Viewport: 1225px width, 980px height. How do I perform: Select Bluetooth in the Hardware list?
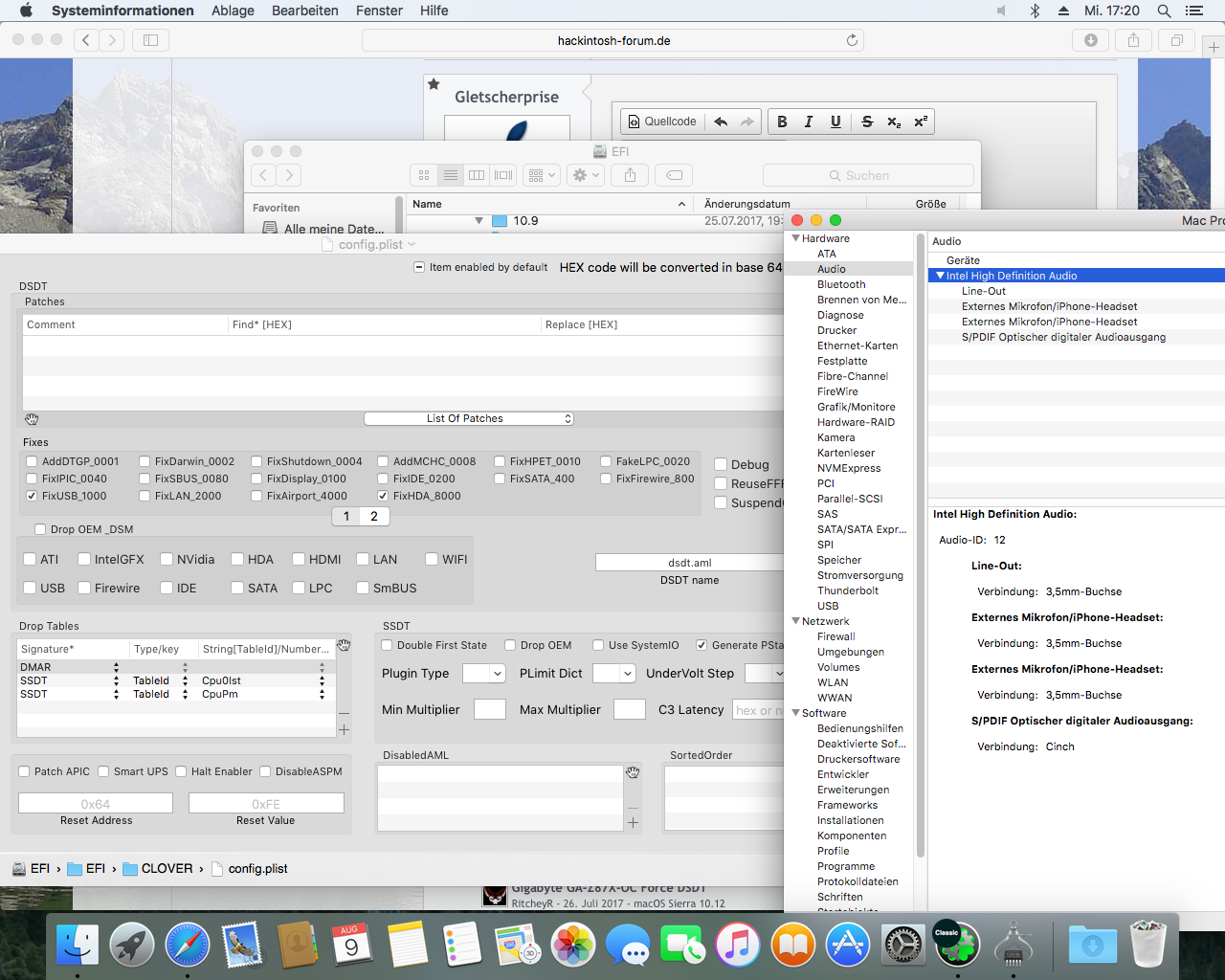[x=841, y=284]
